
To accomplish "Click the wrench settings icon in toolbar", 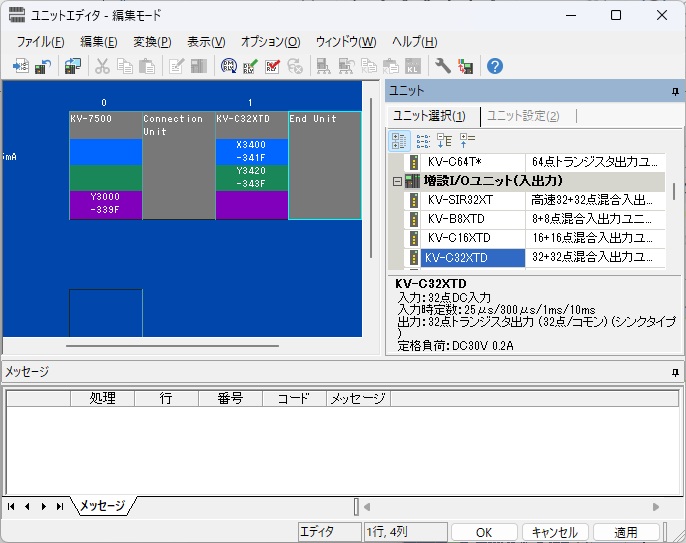I will click(442, 66).
